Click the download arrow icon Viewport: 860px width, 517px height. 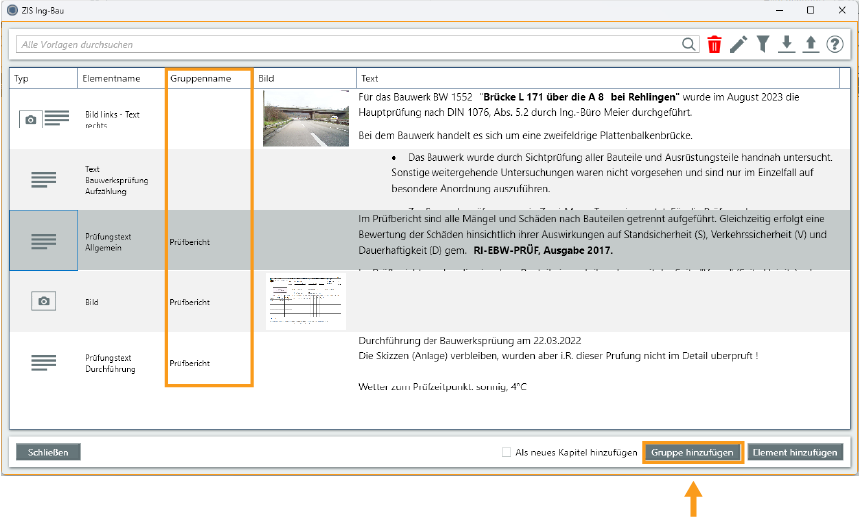tap(787, 44)
